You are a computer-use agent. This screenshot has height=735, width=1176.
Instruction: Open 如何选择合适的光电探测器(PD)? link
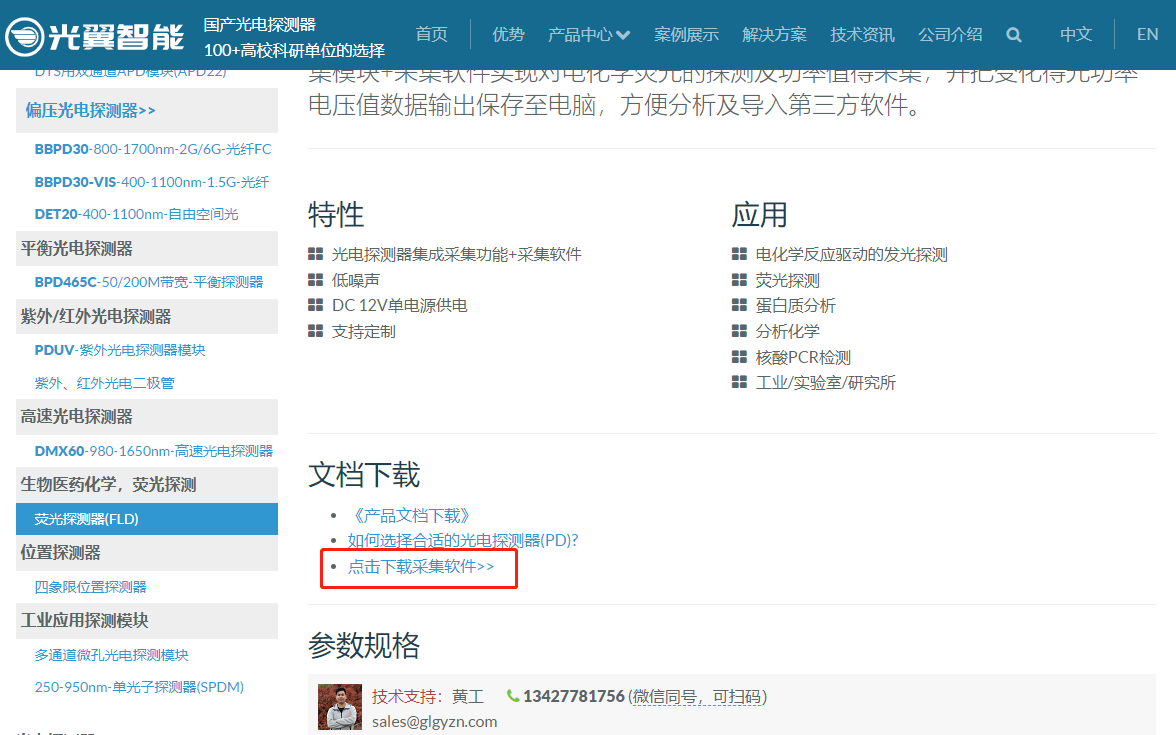(x=463, y=540)
